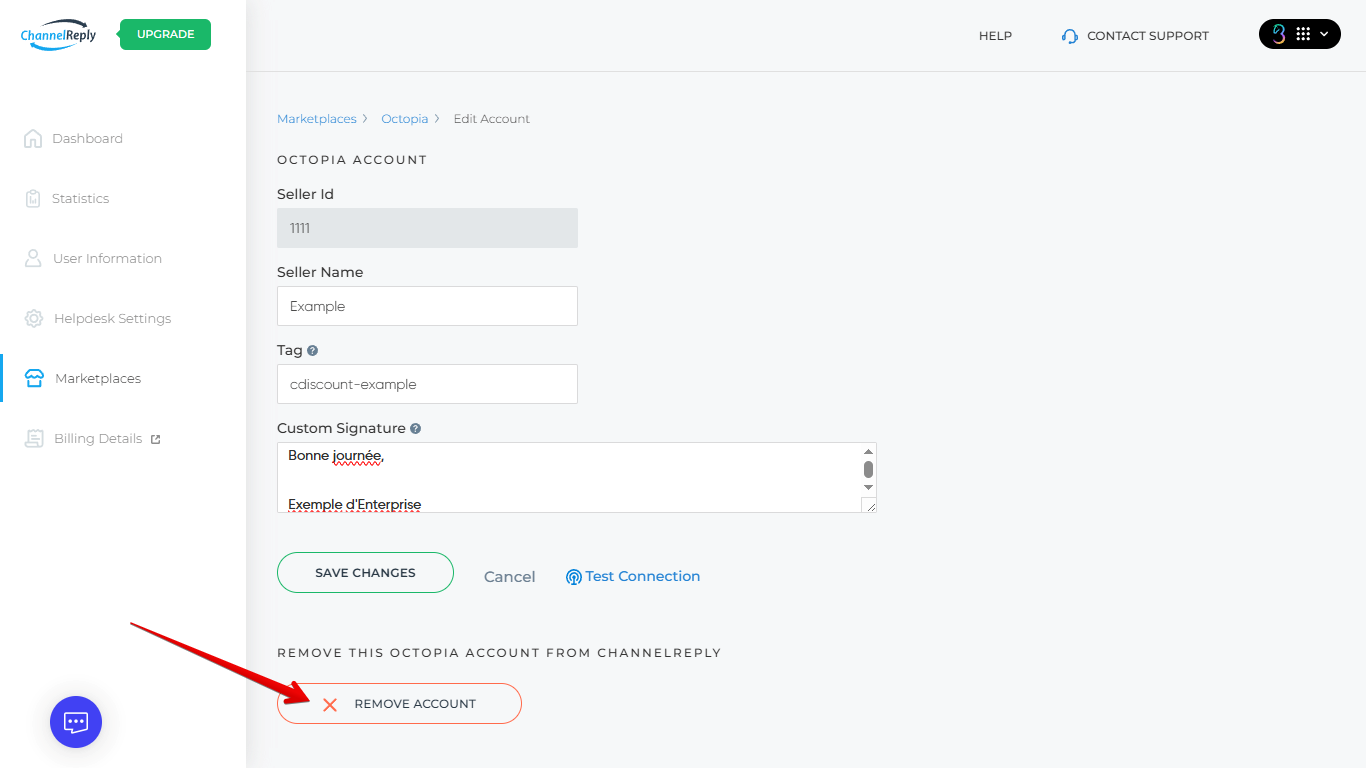Click the Dashboard home icon
Viewport: 1366px width, 768px height.
(x=33, y=138)
